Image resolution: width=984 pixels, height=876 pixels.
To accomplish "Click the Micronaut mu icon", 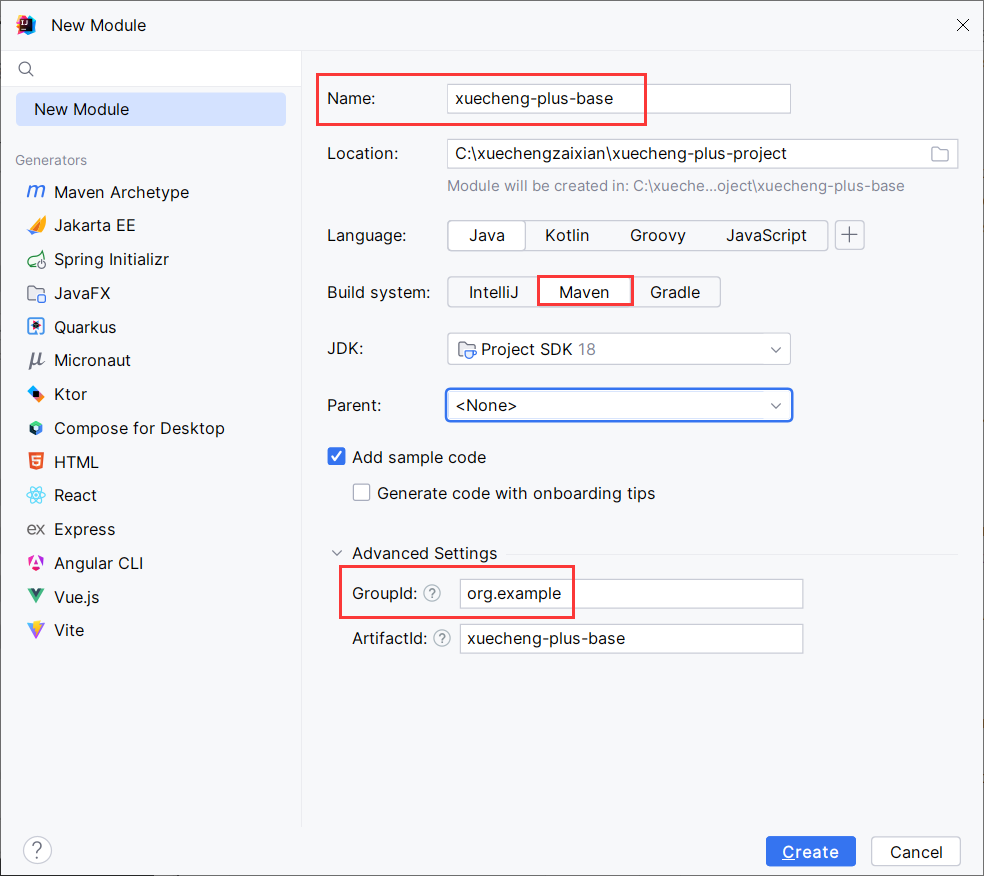I will click(x=36, y=360).
